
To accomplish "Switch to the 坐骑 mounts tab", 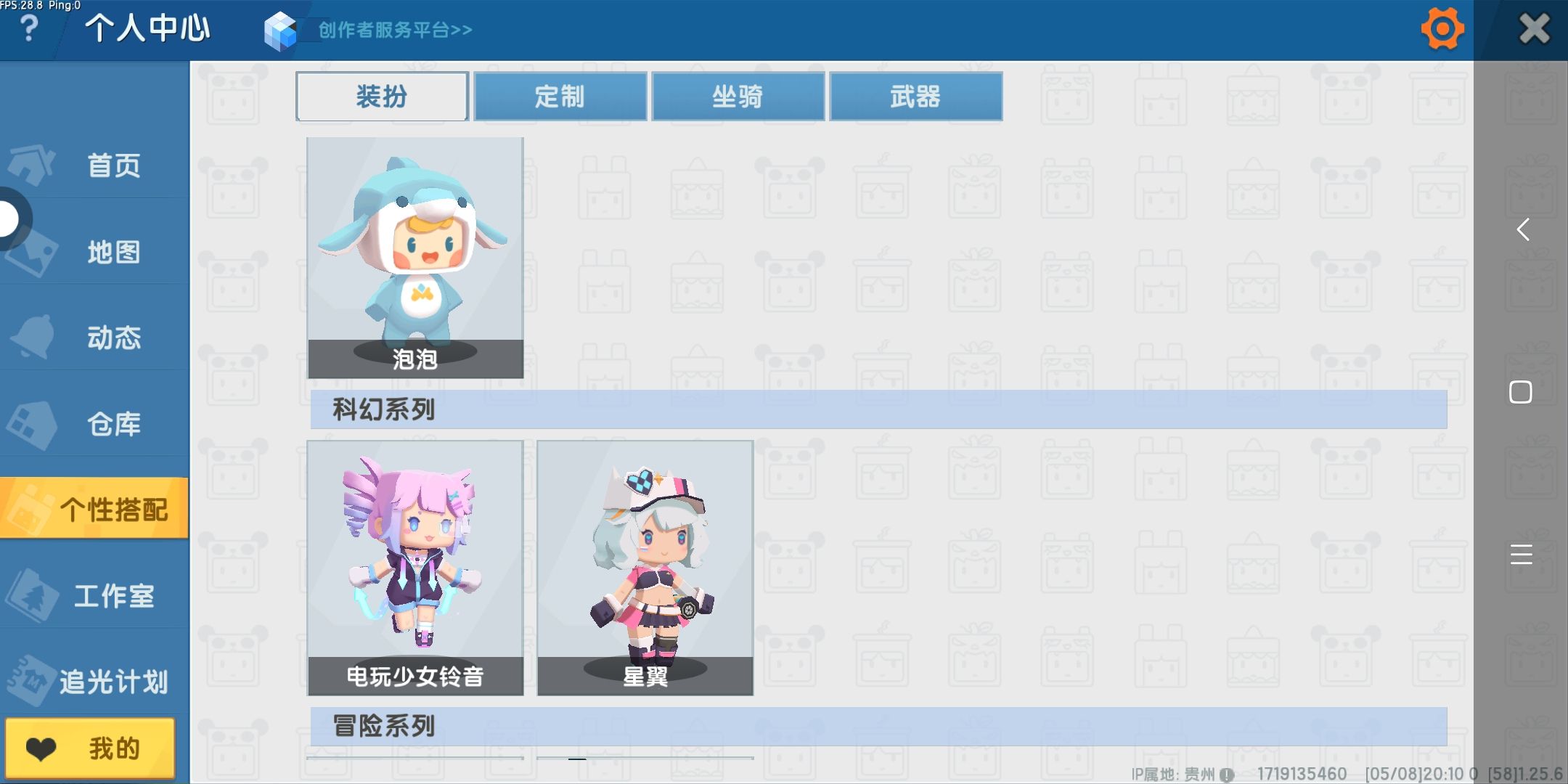I will (738, 96).
